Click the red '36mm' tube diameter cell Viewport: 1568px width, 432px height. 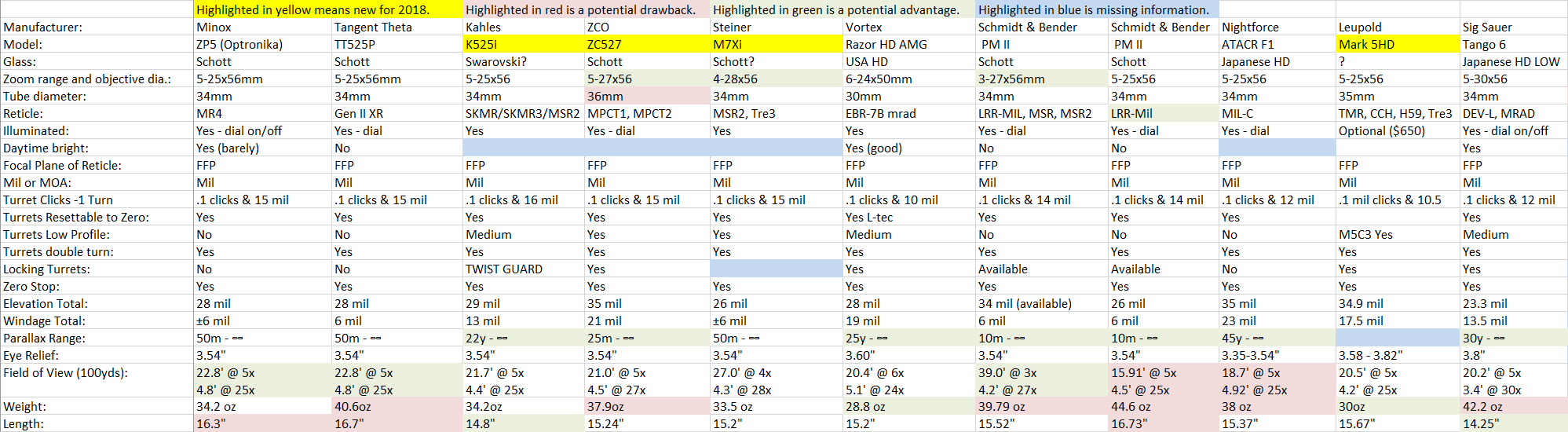(647, 96)
